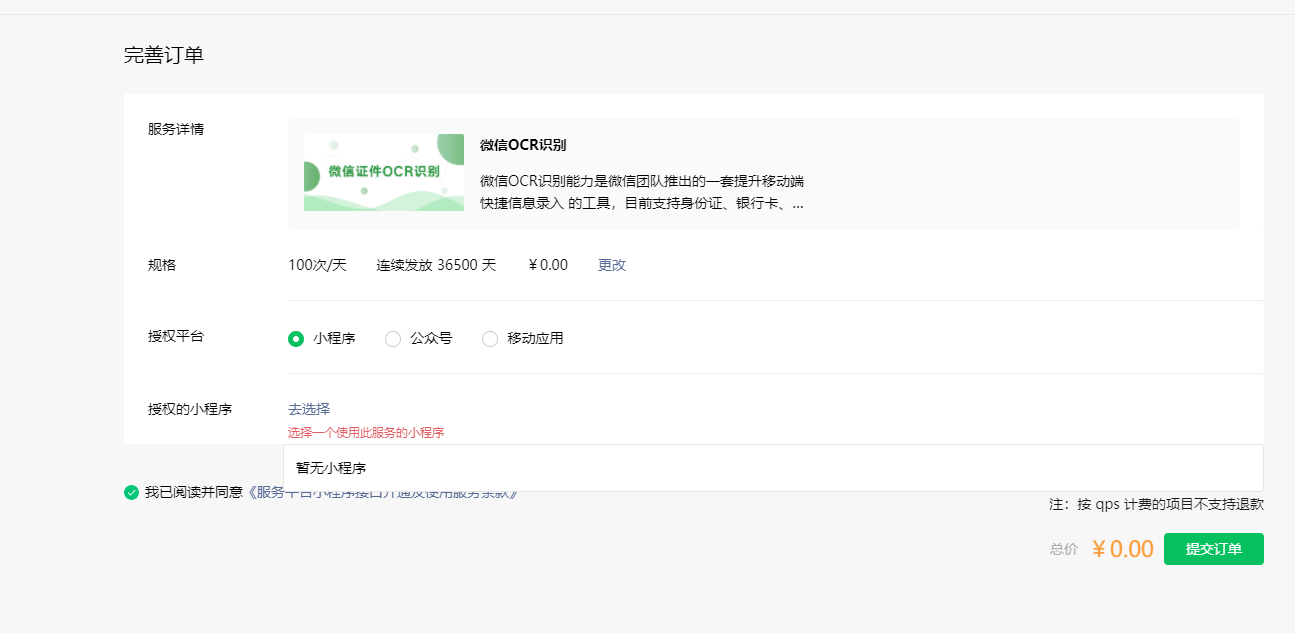Select the 小程序 radio button

(x=296, y=339)
